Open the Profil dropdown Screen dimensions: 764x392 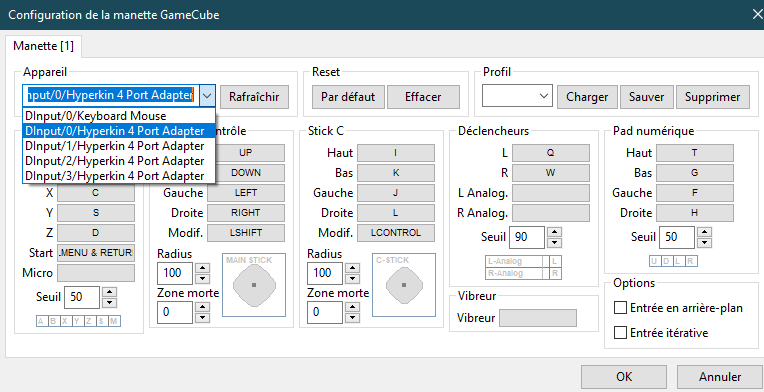[517, 95]
